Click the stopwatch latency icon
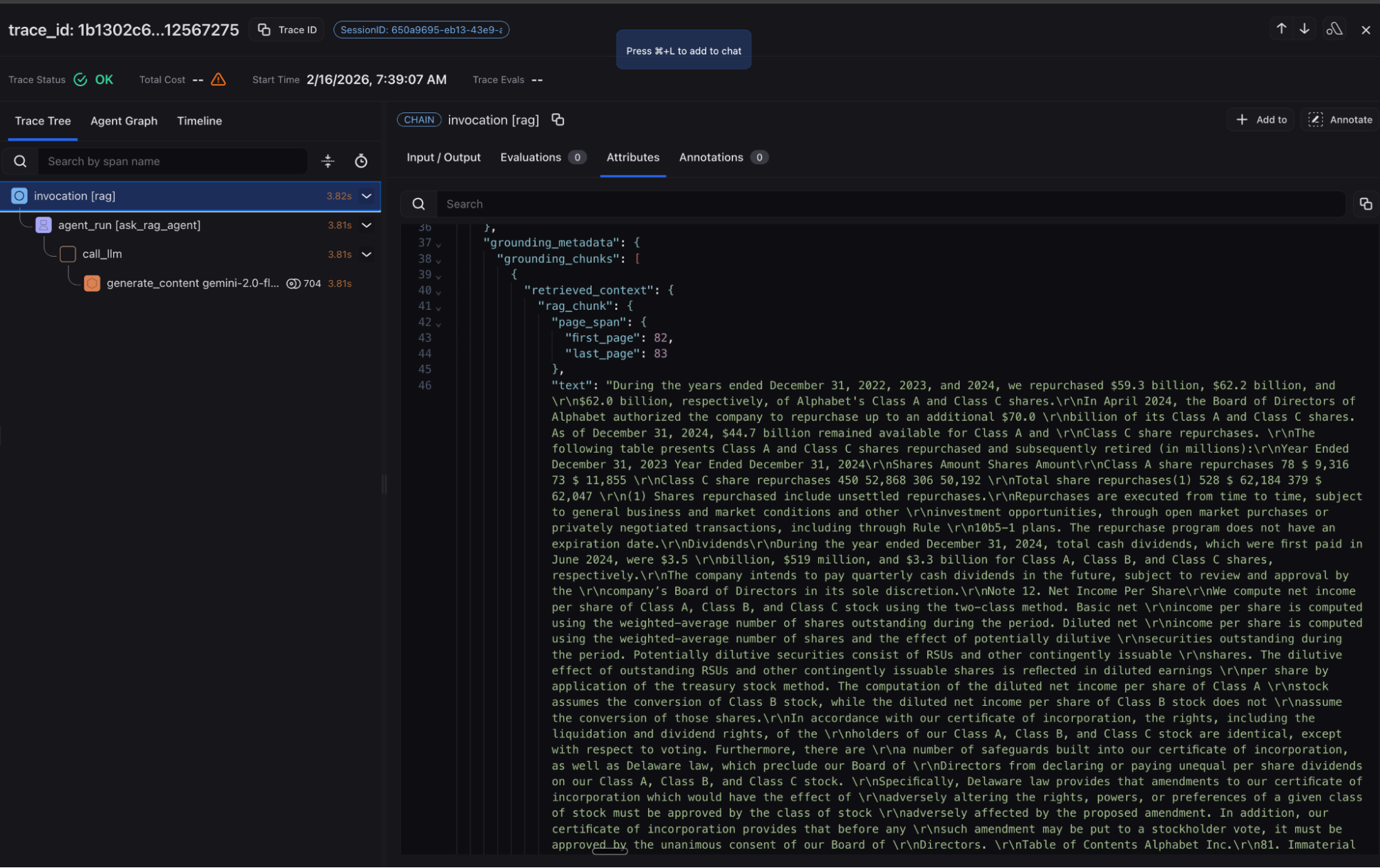Screen dimensions: 1380x868 click(361, 161)
